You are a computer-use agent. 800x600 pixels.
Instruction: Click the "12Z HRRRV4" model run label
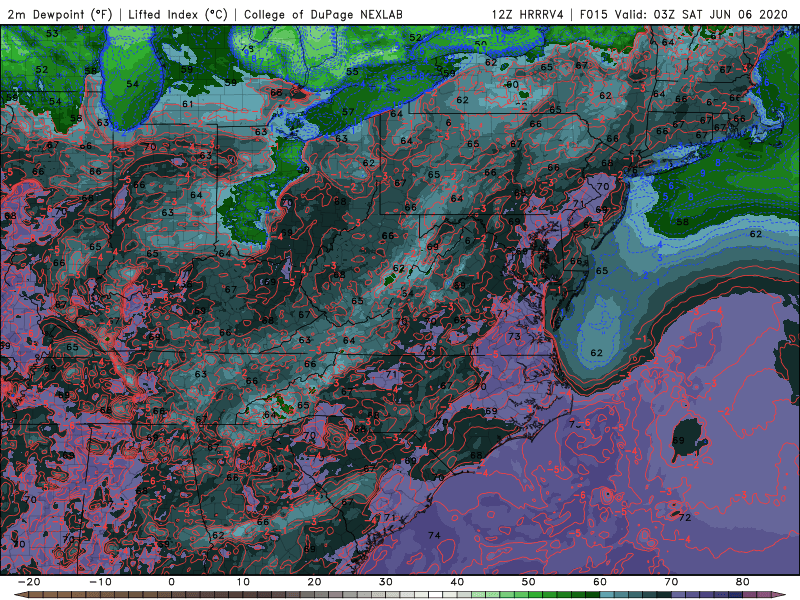(x=528, y=15)
